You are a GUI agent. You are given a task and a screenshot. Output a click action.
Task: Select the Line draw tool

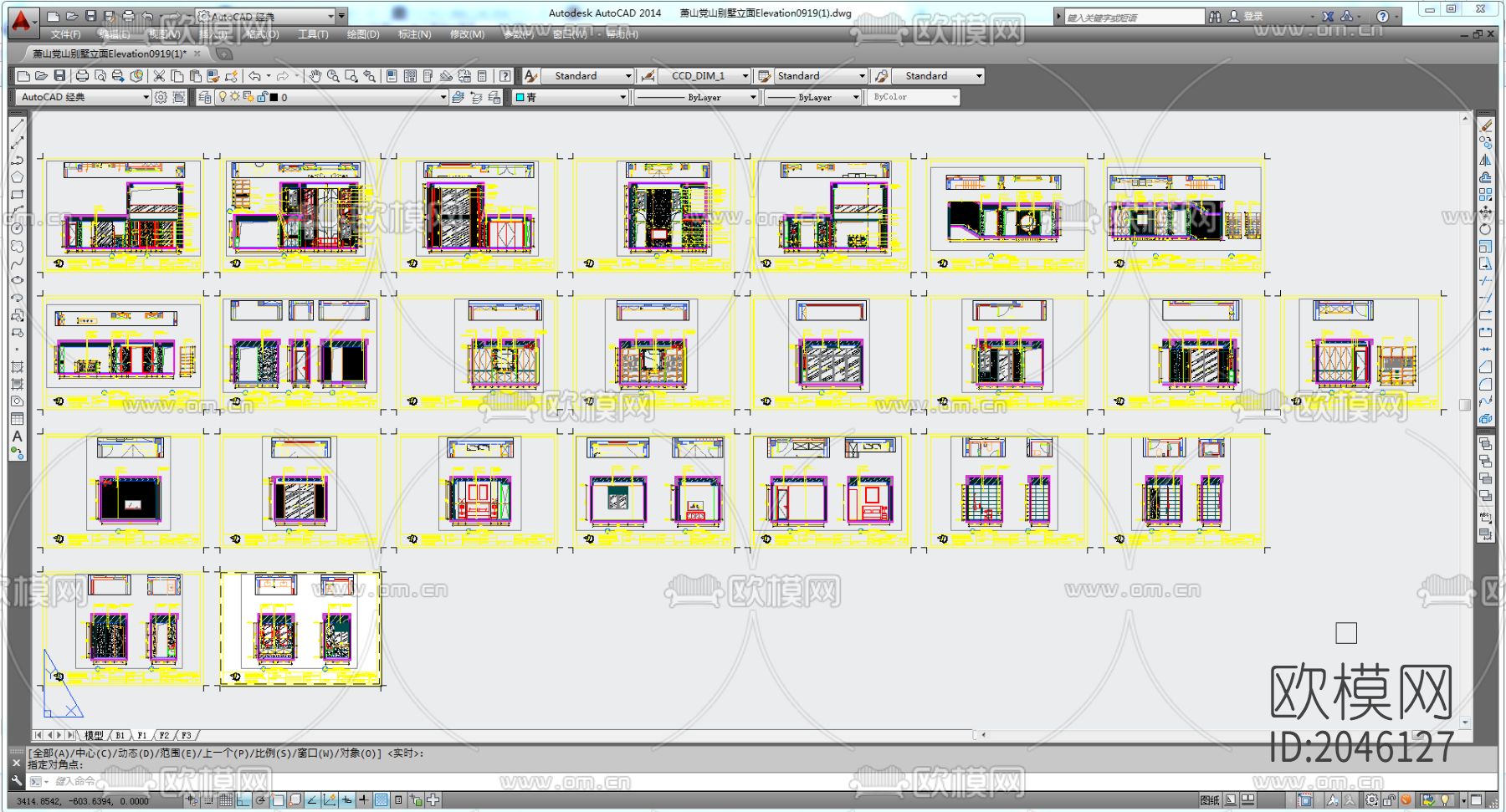17,125
